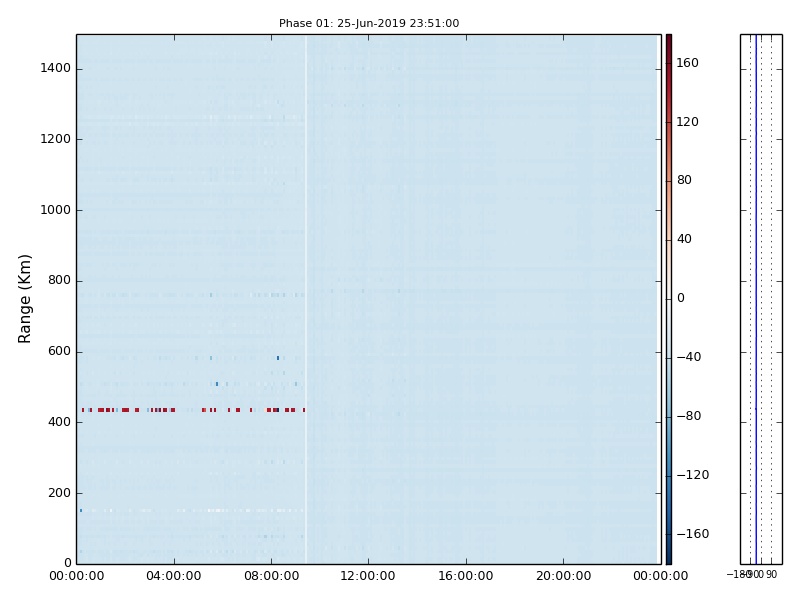Click the 1000 range tick label

(x=56, y=210)
